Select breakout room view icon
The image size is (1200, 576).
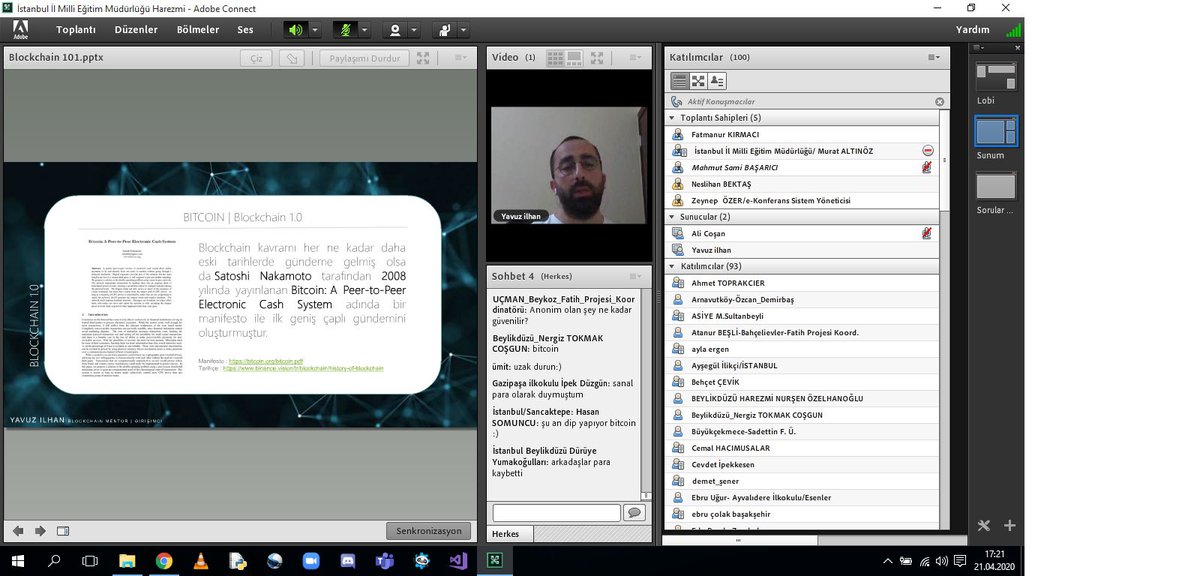pyautogui.click(x=698, y=81)
